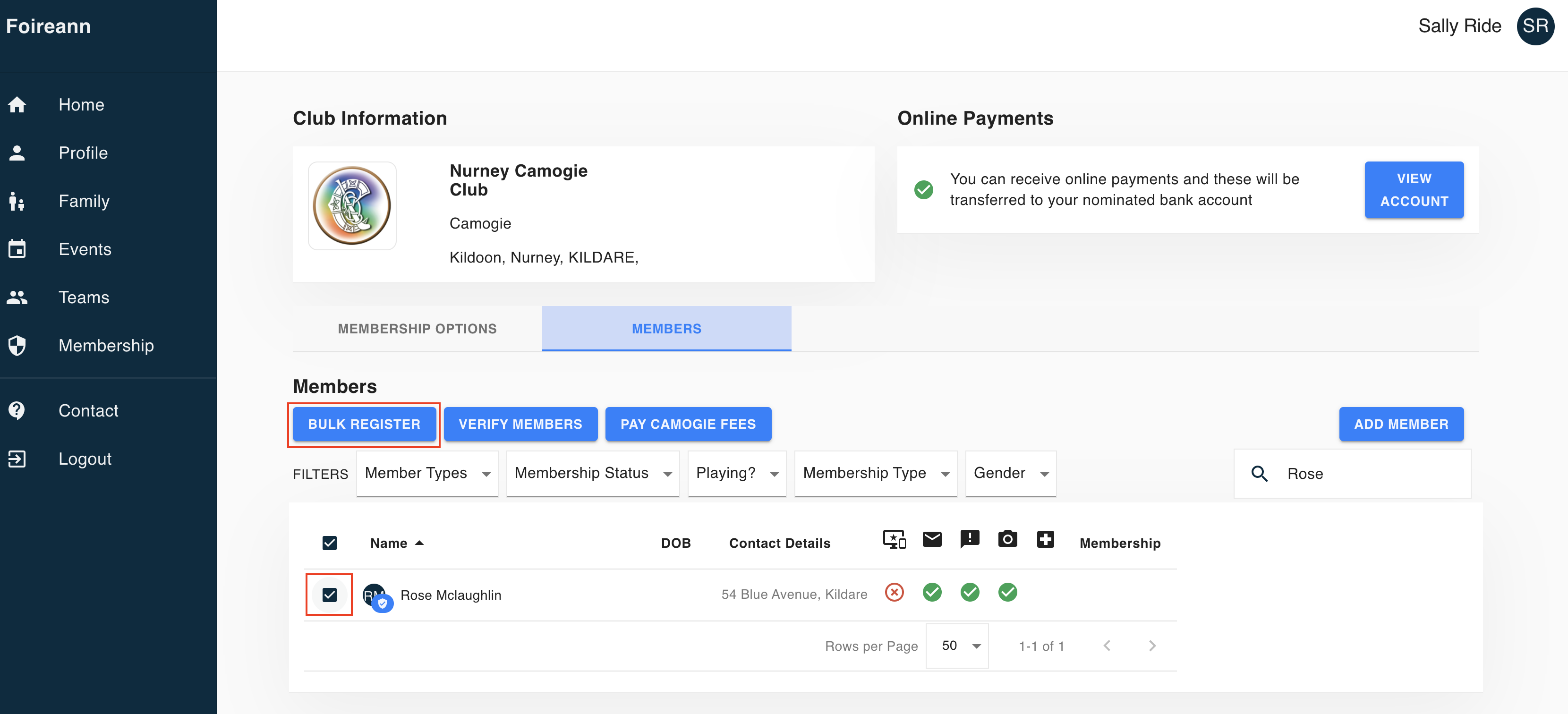Open the Gender filter dropdown
This screenshot has width=1568, height=714.
[1011, 474]
